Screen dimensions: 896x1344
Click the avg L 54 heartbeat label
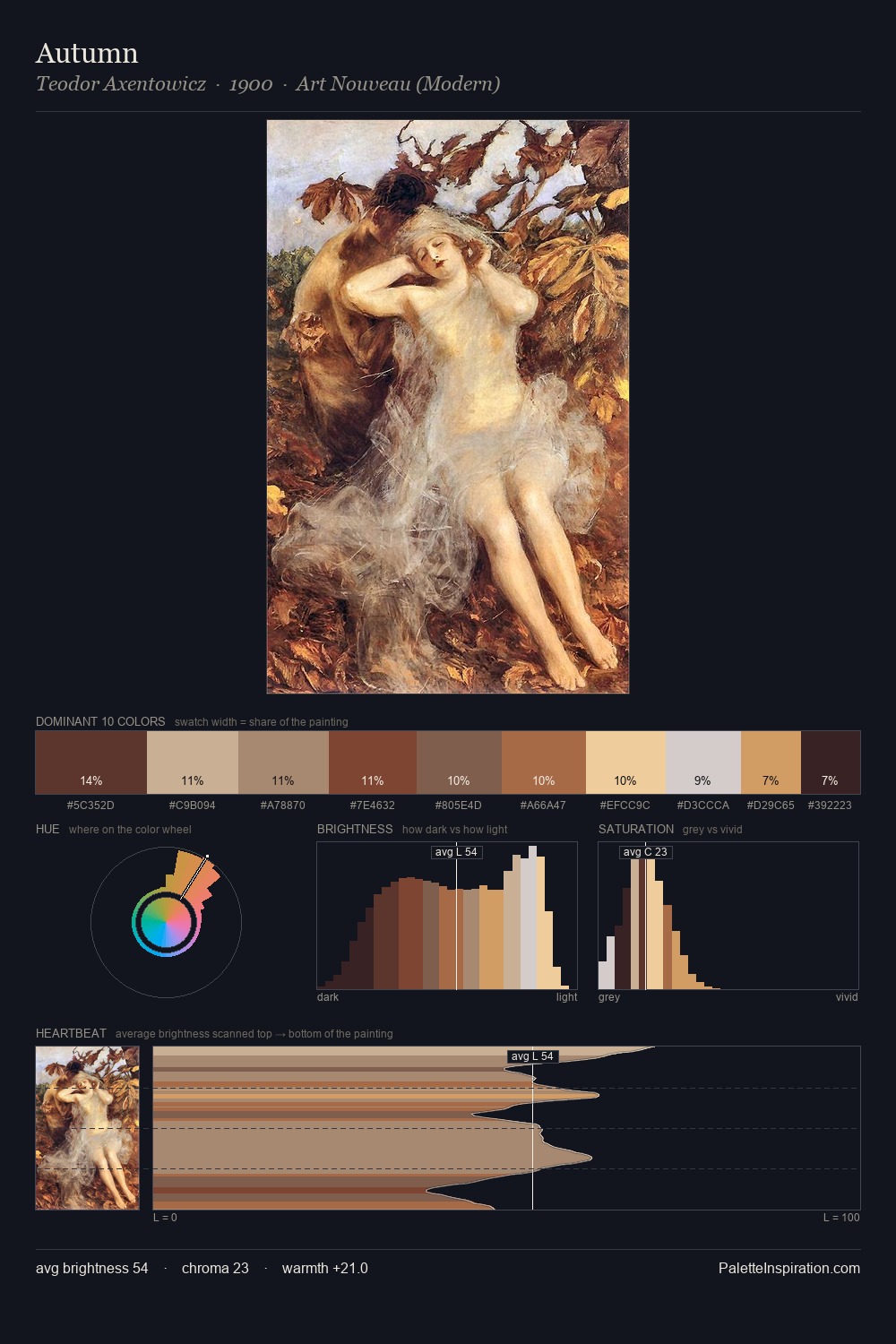click(x=532, y=1056)
